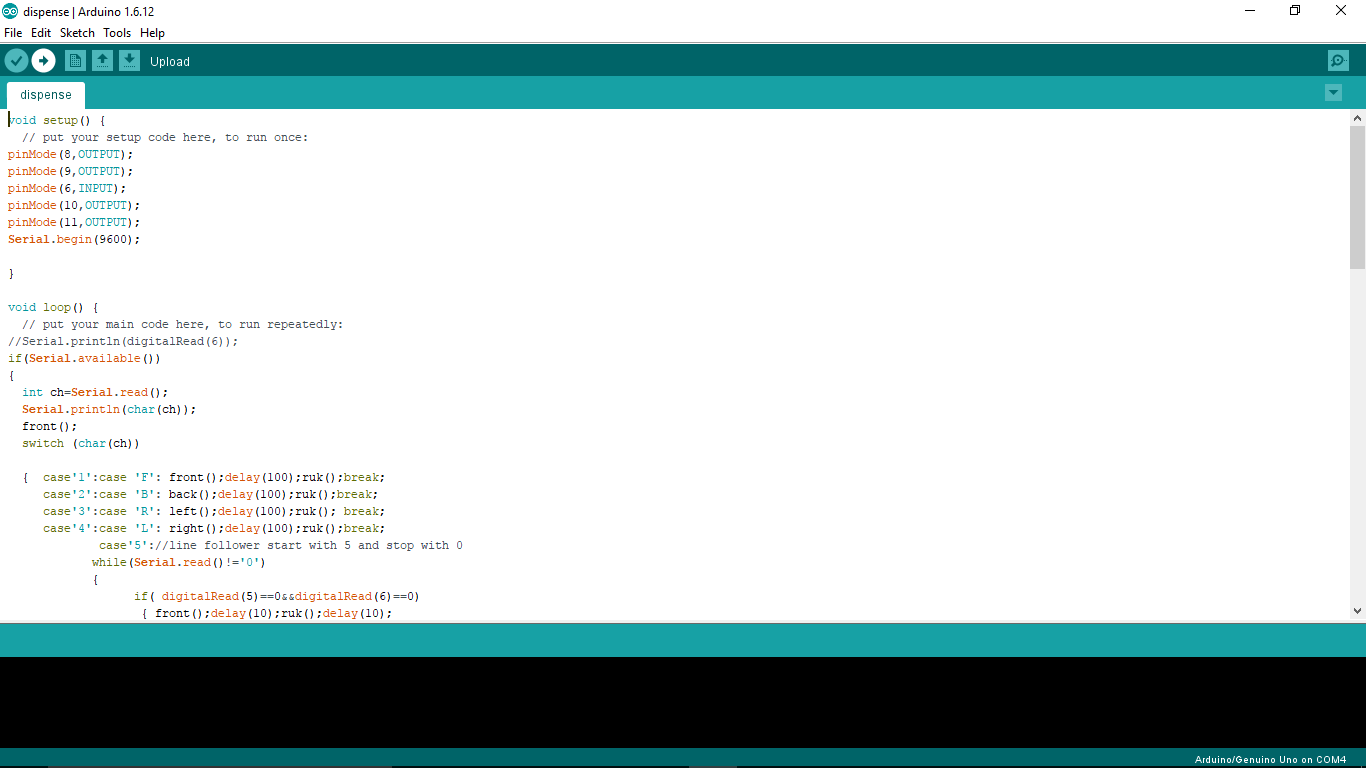
Task: Click '// put your main code here' comment
Action: point(183,324)
